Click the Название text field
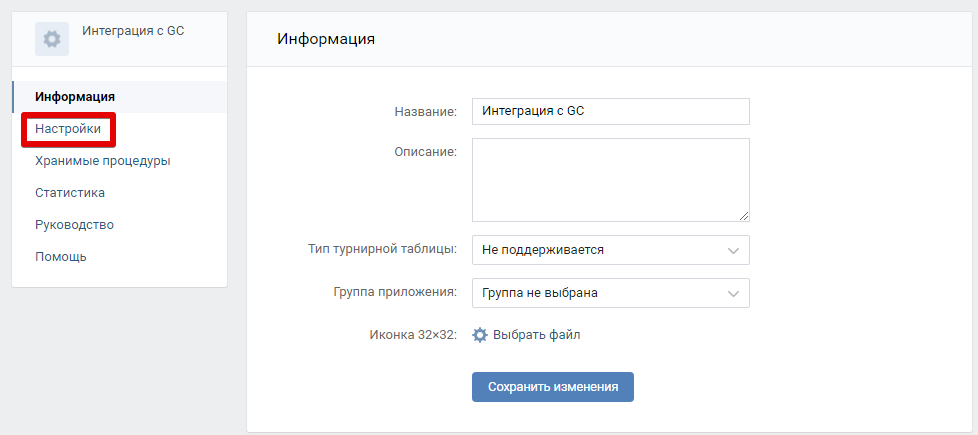Screen dimensions: 978x435 [611, 112]
